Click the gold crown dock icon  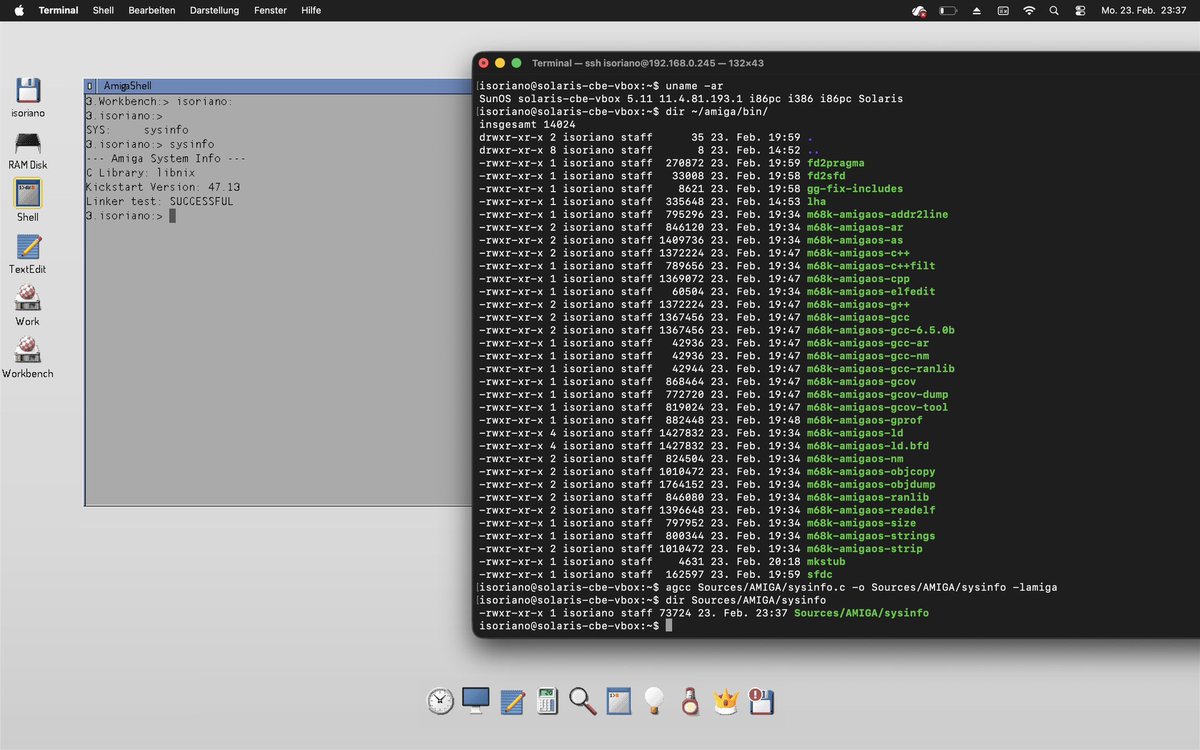coord(725,701)
